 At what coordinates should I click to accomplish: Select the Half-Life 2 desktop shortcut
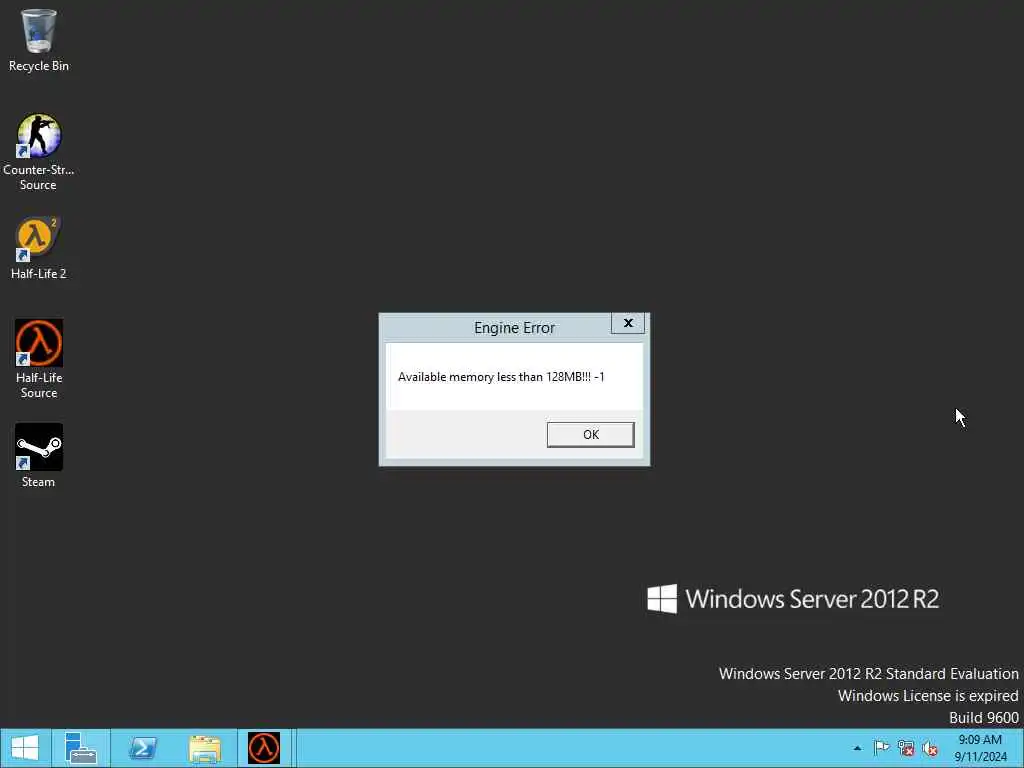pyautogui.click(x=39, y=248)
